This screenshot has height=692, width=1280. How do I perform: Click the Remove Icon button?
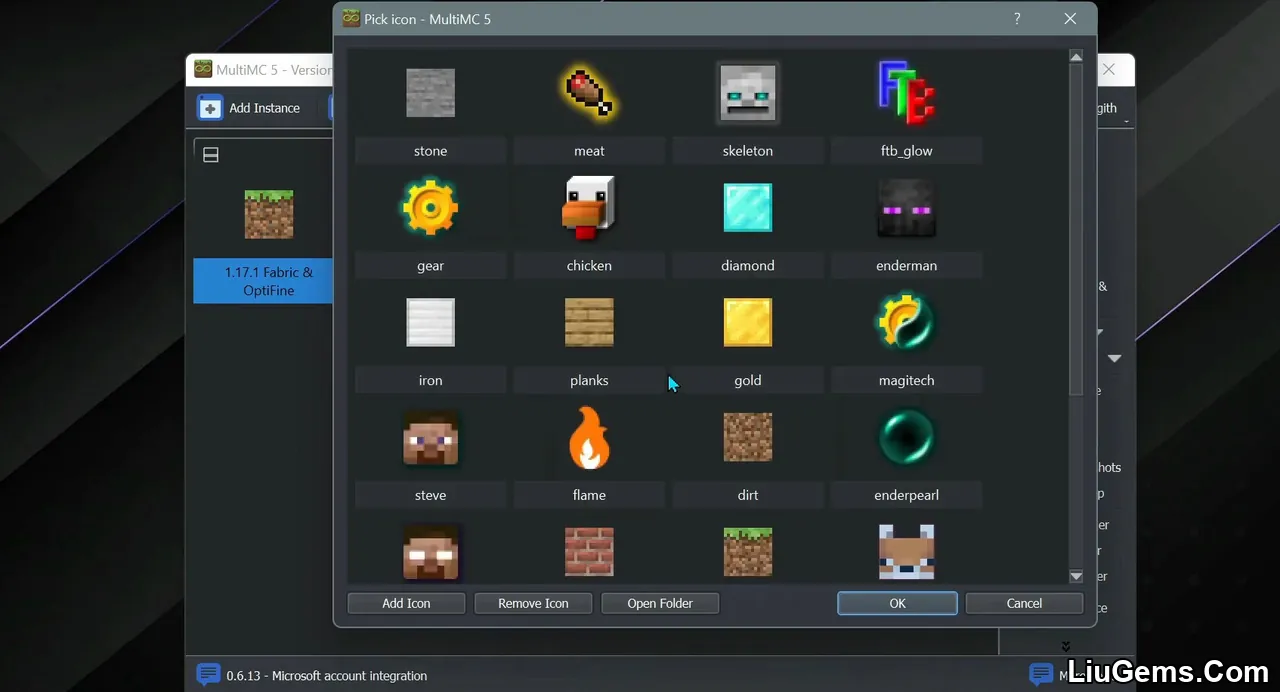click(x=533, y=603)
